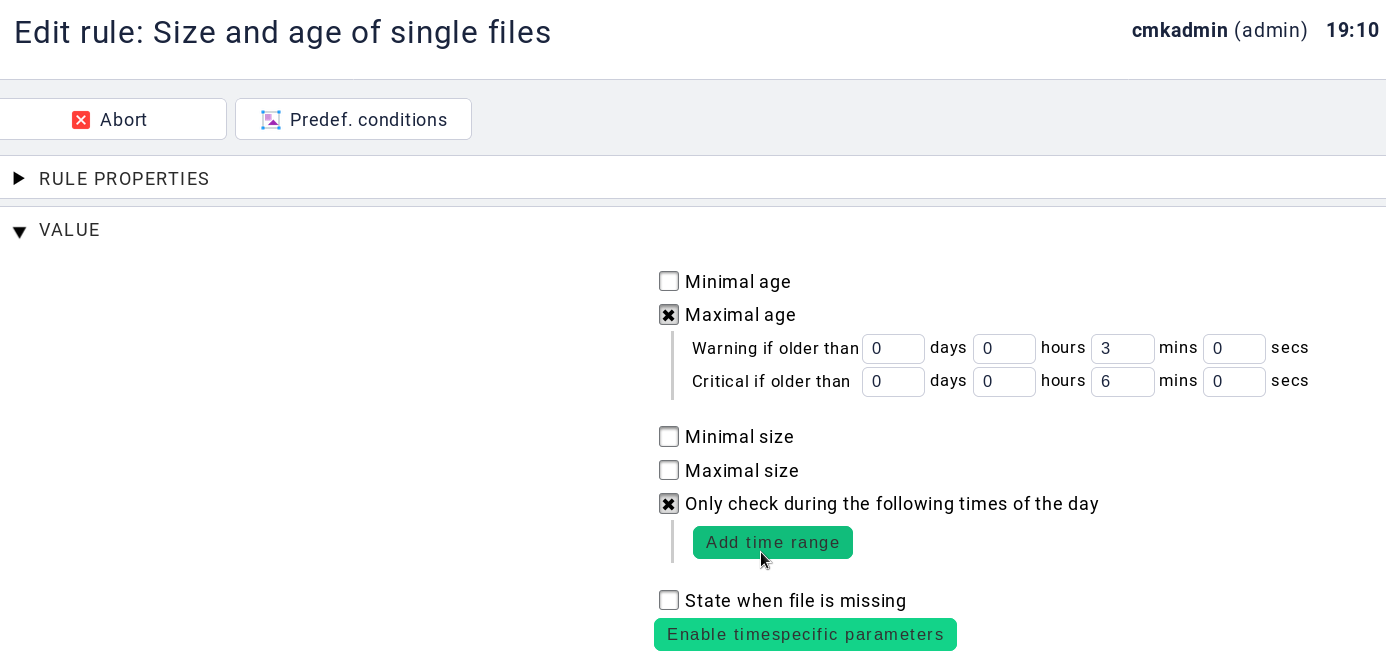Screen dimensions: 1386x663
Task: Enable State when file is missing
Action: (x=669, y=600)
